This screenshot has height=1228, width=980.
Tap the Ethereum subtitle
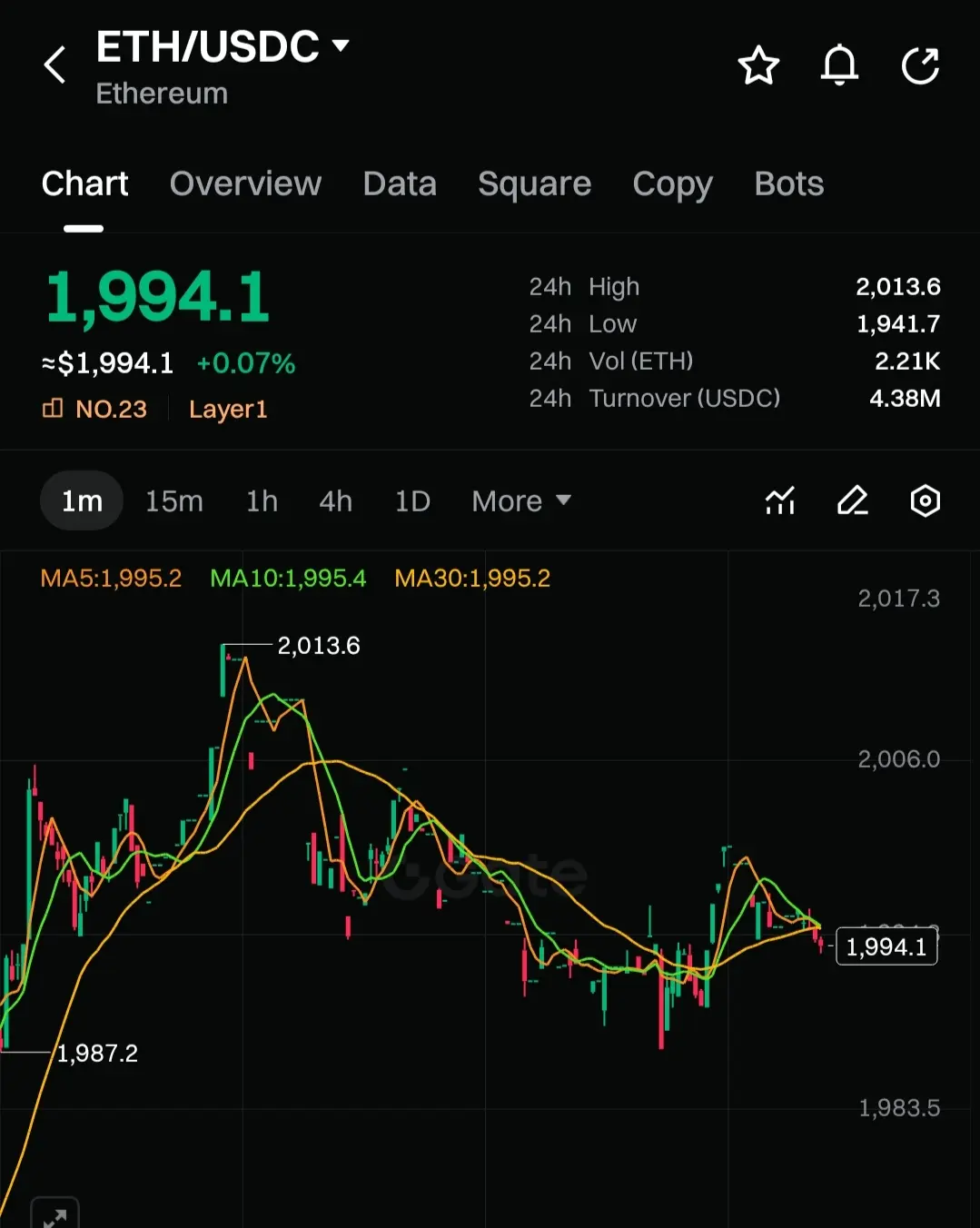162,94
